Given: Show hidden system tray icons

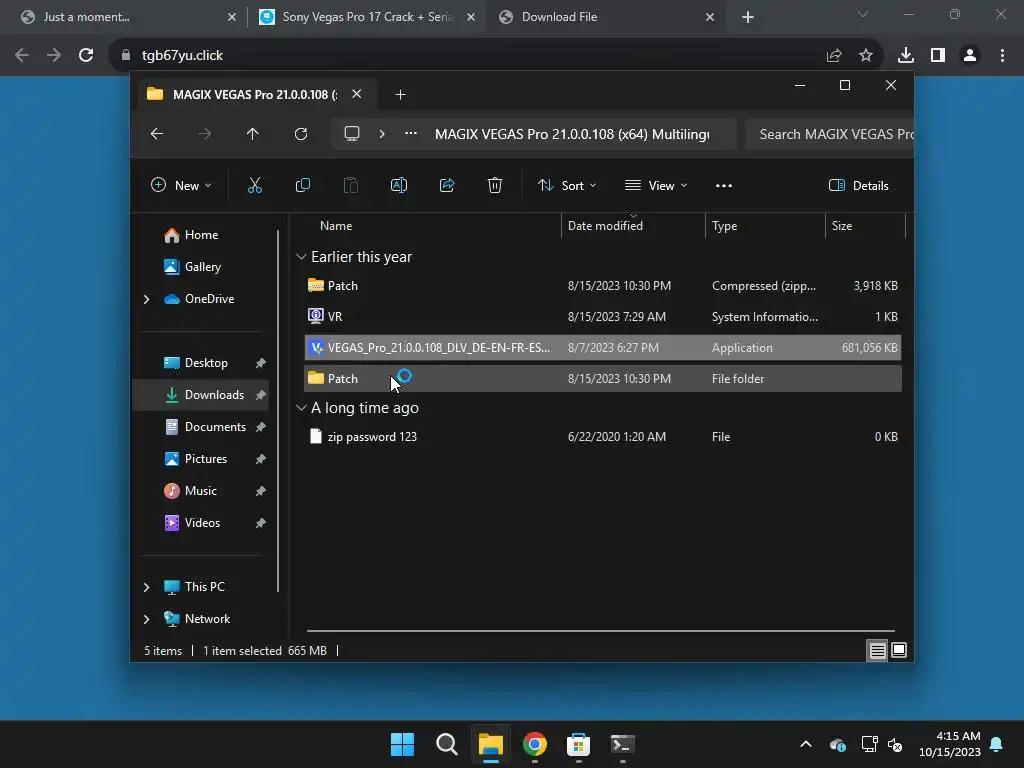Looking at the screenshot, I should coord(806,744).
